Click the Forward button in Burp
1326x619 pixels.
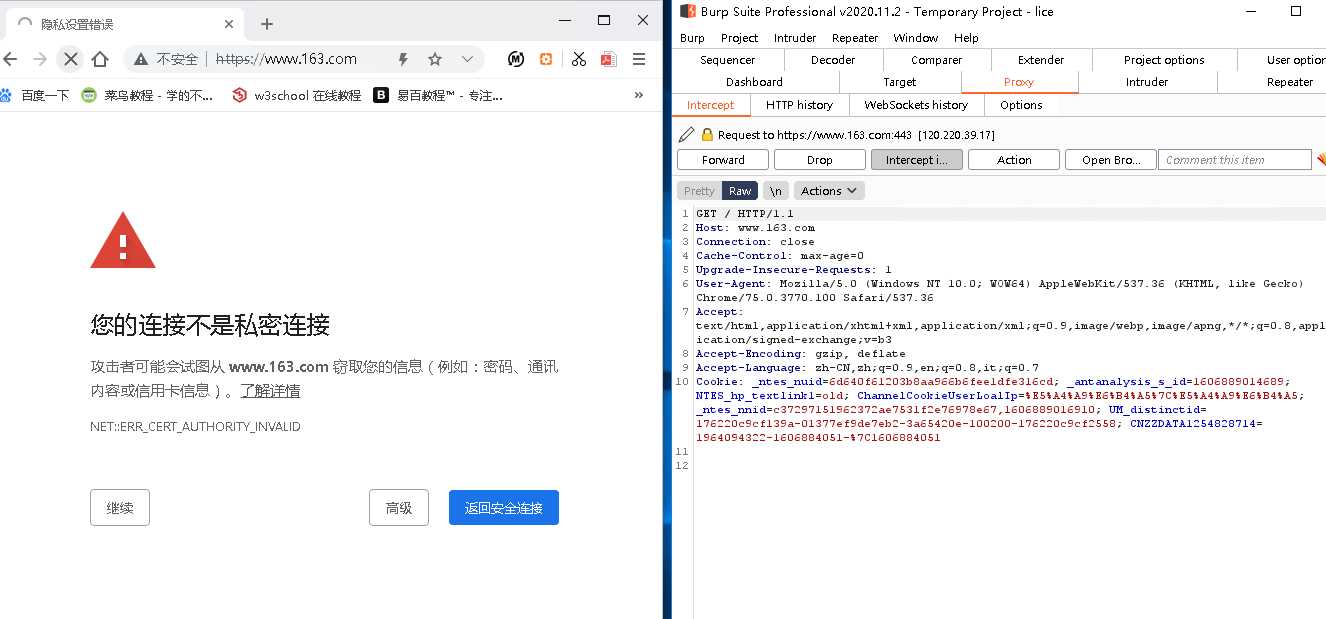723,160
